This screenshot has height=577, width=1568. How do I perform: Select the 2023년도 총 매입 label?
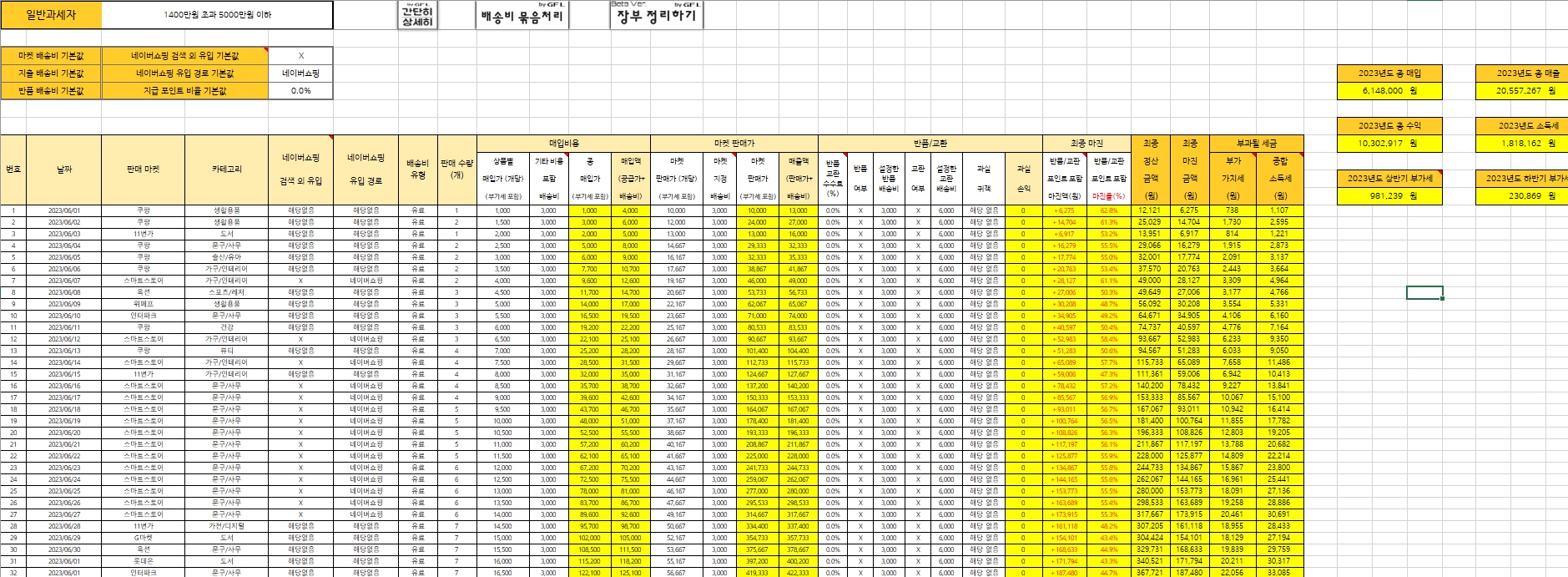[x=1389, y=73]
